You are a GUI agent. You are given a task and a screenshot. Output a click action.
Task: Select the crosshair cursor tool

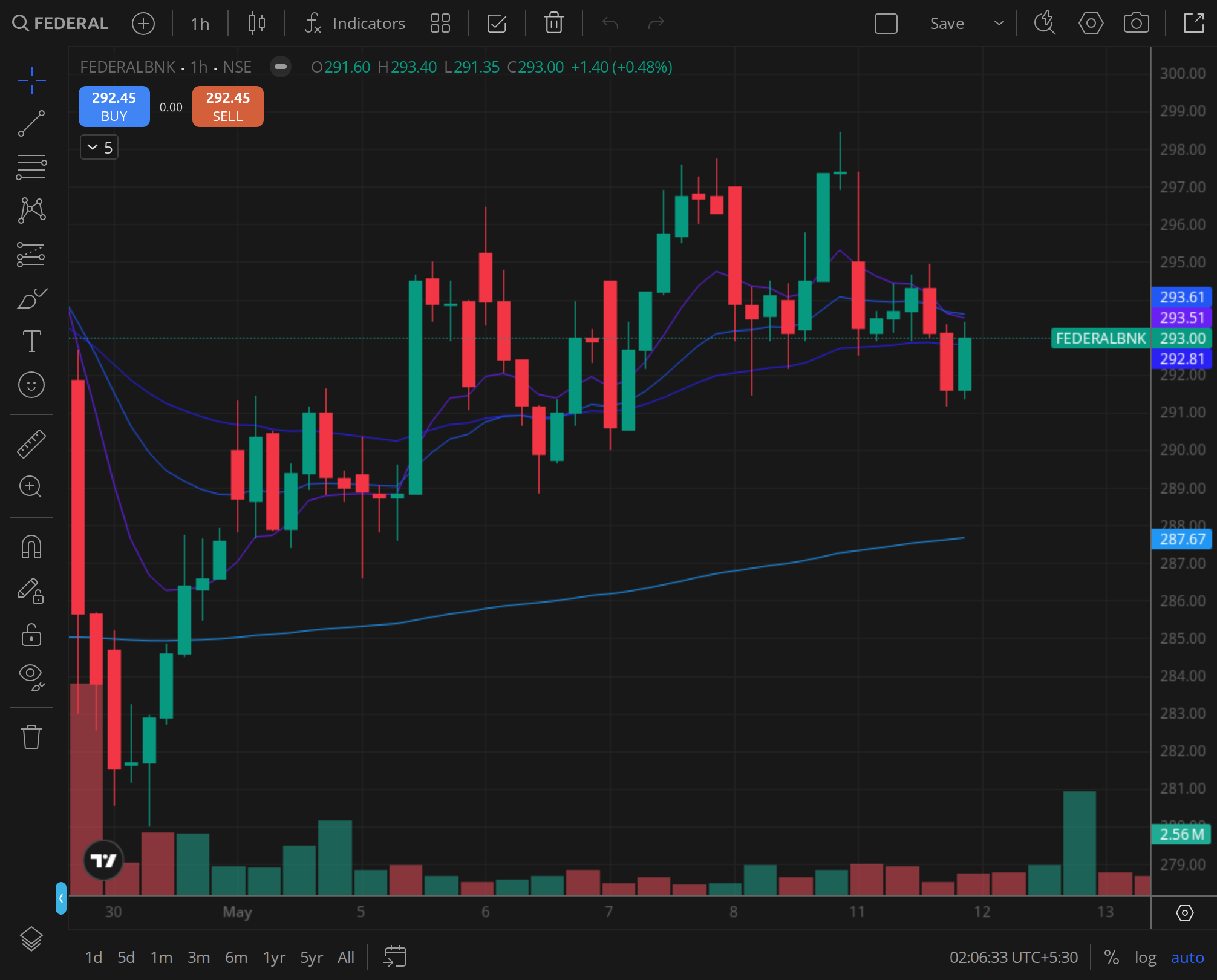click(x=31, y=80)
